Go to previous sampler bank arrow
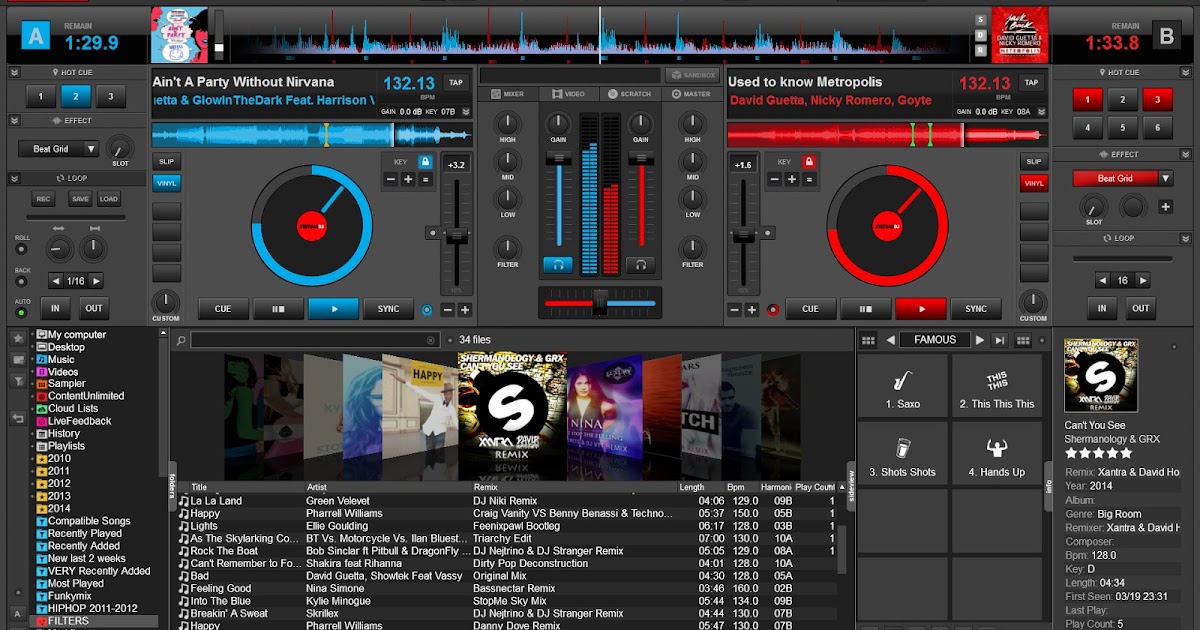1200x630 pixels. (x=890, y=340)
